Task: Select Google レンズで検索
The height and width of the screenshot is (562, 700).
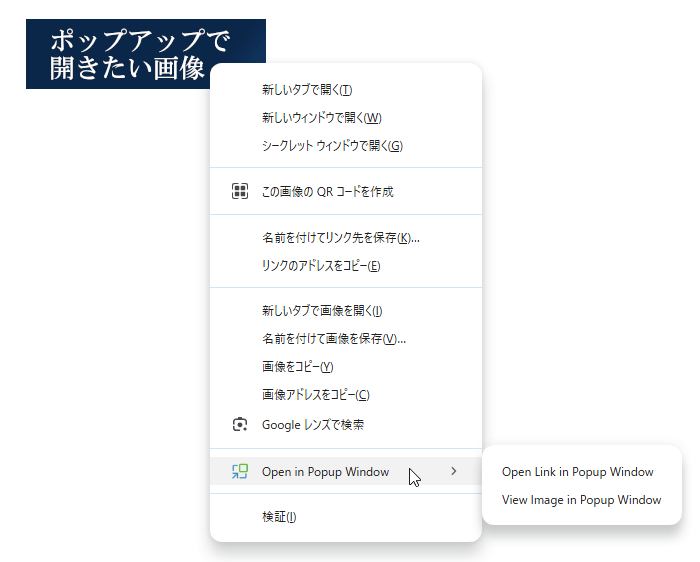Action: (346, 425)
